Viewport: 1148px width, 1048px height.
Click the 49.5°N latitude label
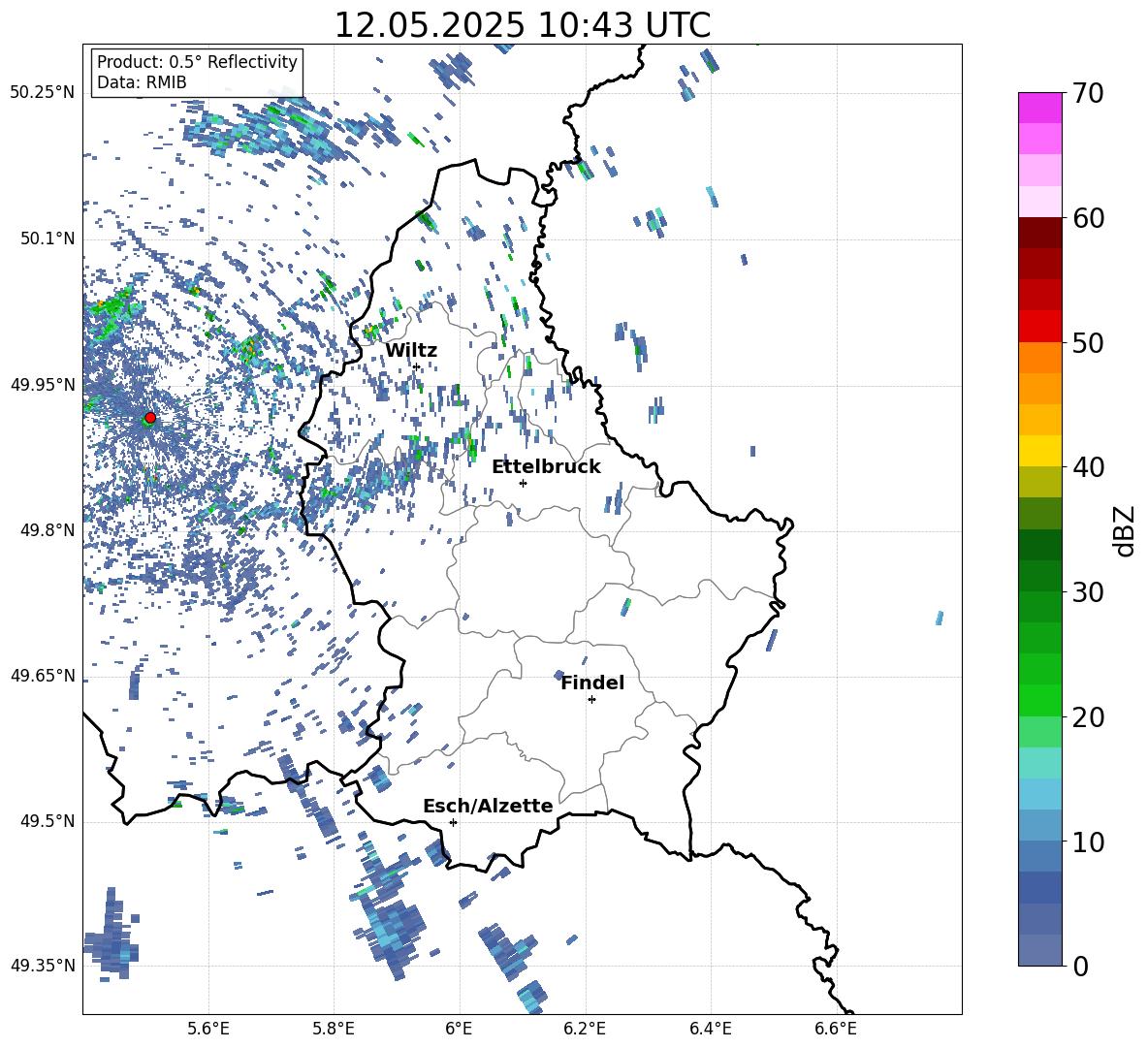click(x=47, y=821)
